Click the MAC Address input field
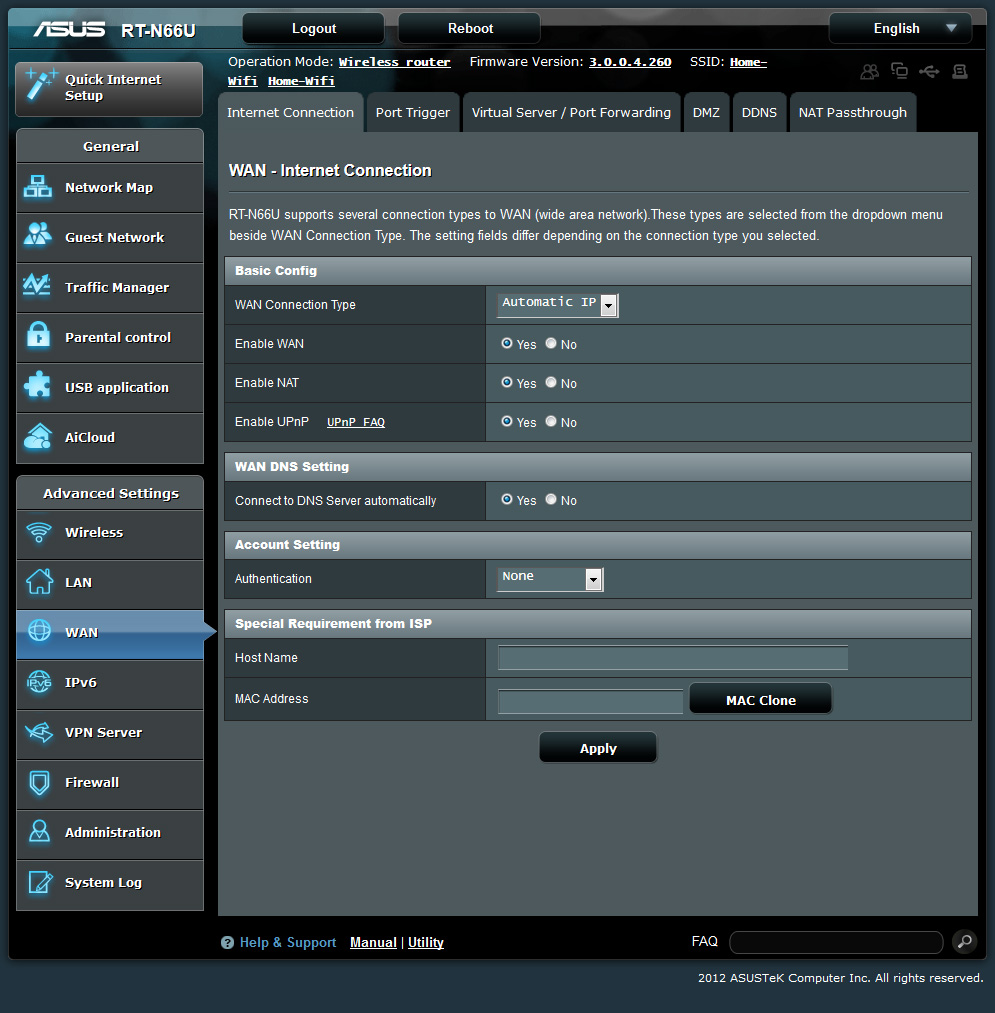The width and height of the screenshot is (995, 1013). pyautogui.click(x=590, y=701)
